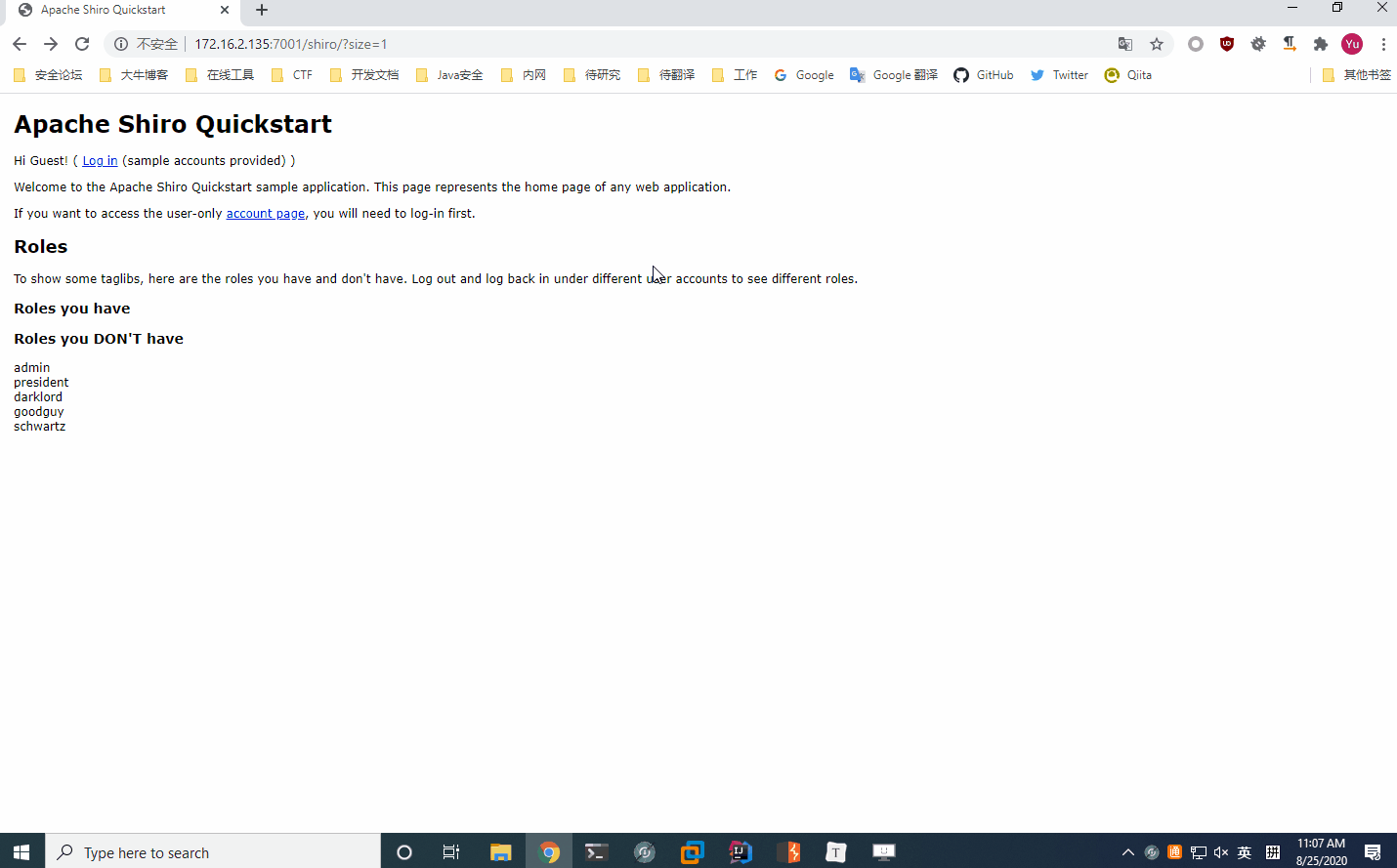Open the account page link

click(x=266, y=214)
